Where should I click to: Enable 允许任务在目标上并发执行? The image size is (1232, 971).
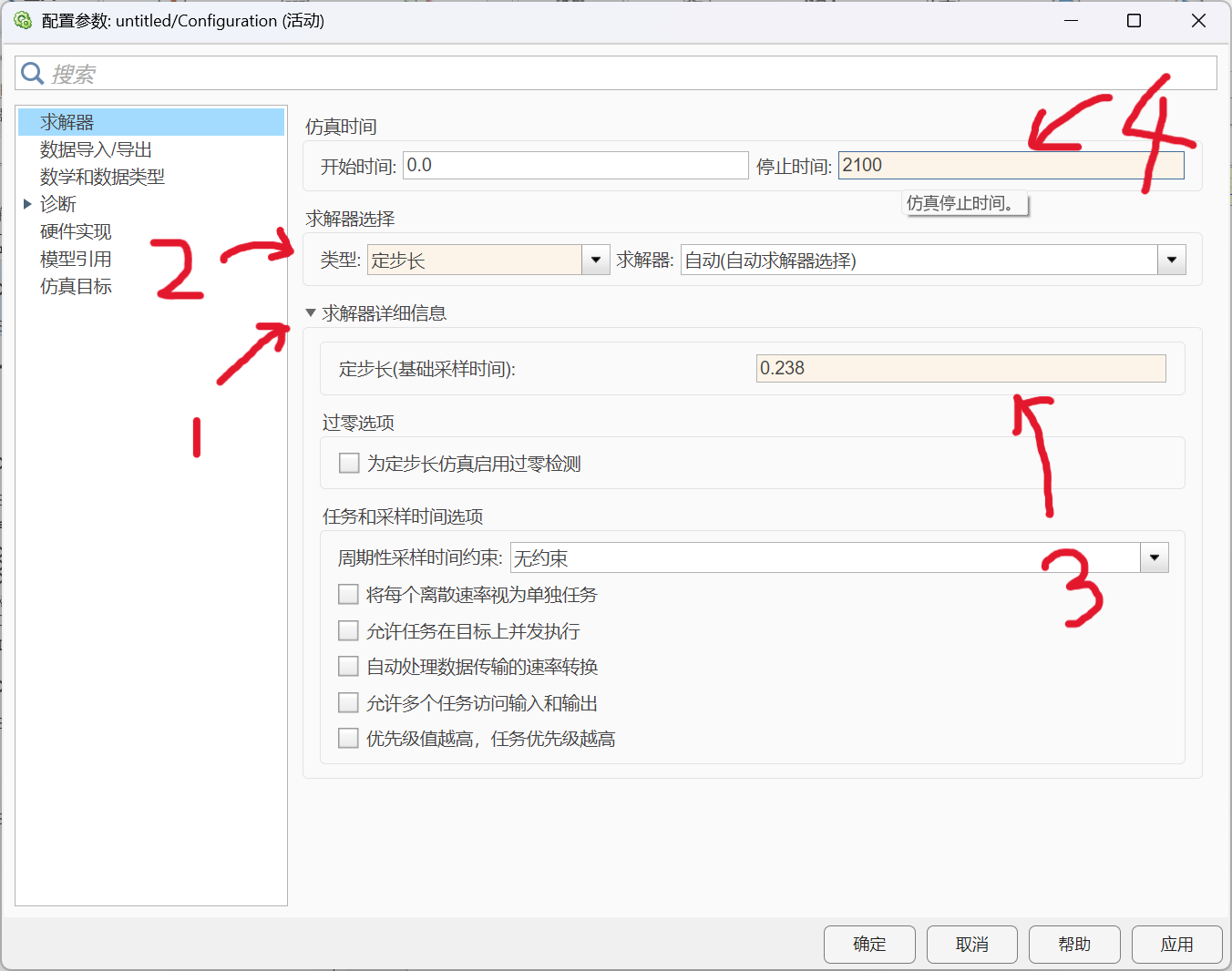(x=348, y=630)
